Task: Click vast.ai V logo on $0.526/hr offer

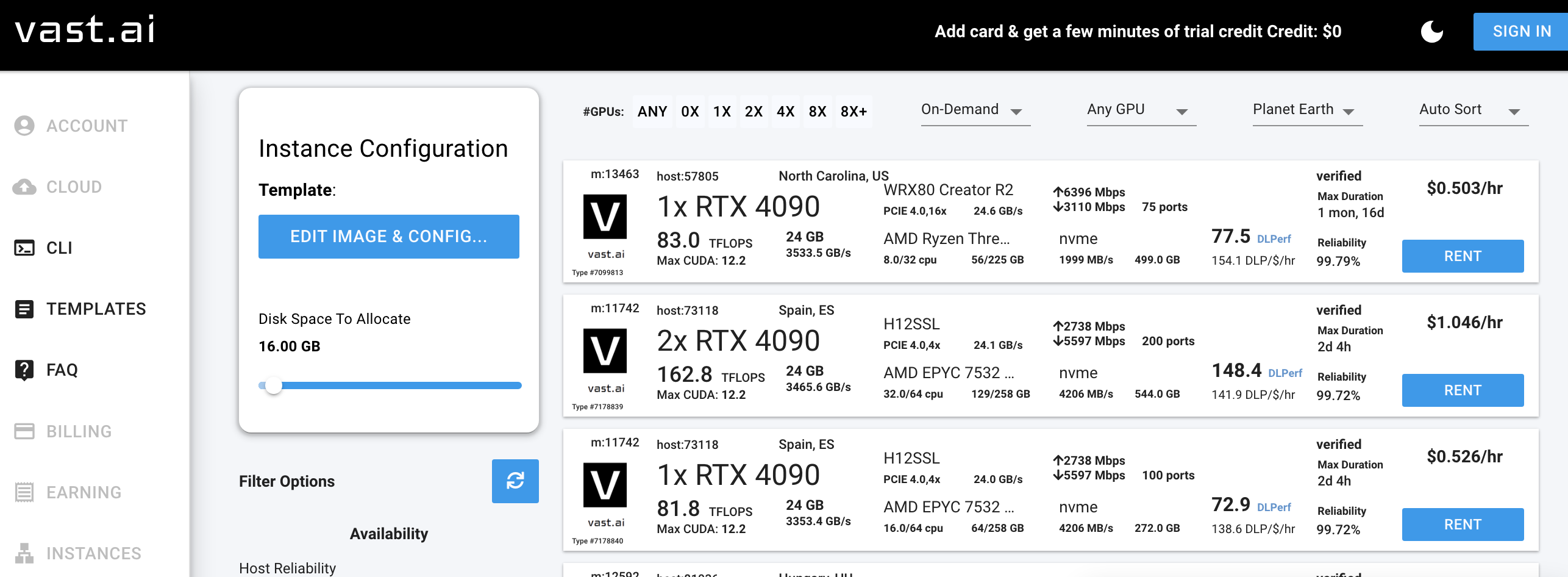Action: 605,486
